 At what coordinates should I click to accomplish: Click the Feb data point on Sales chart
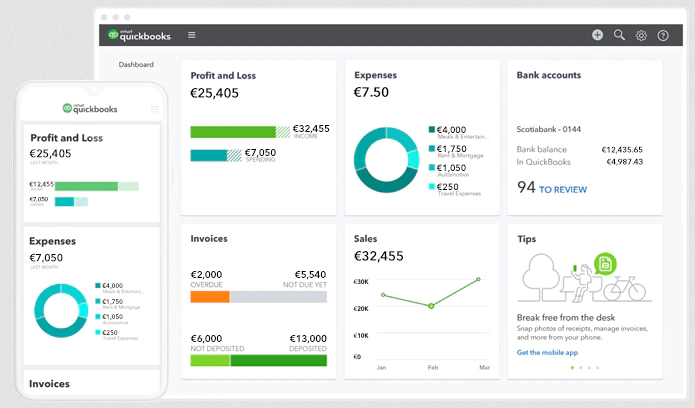[x=431, y=305]
